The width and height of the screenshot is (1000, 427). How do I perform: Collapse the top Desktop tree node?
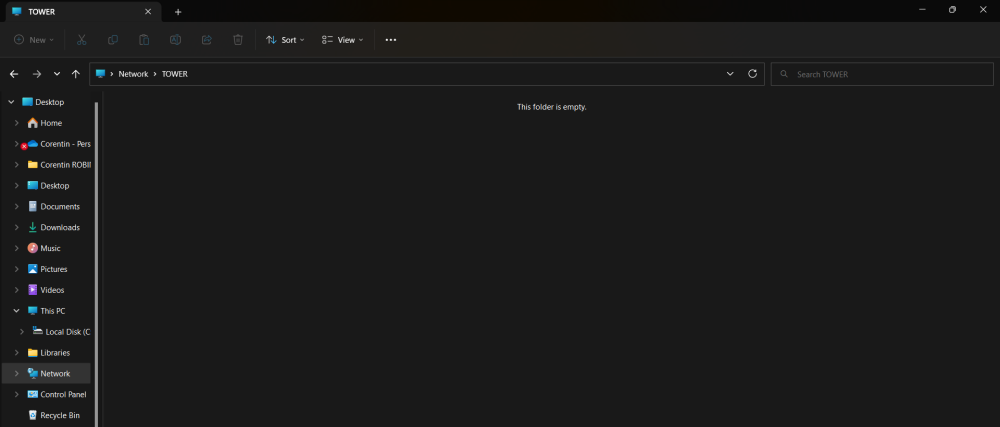click(11, 102)
